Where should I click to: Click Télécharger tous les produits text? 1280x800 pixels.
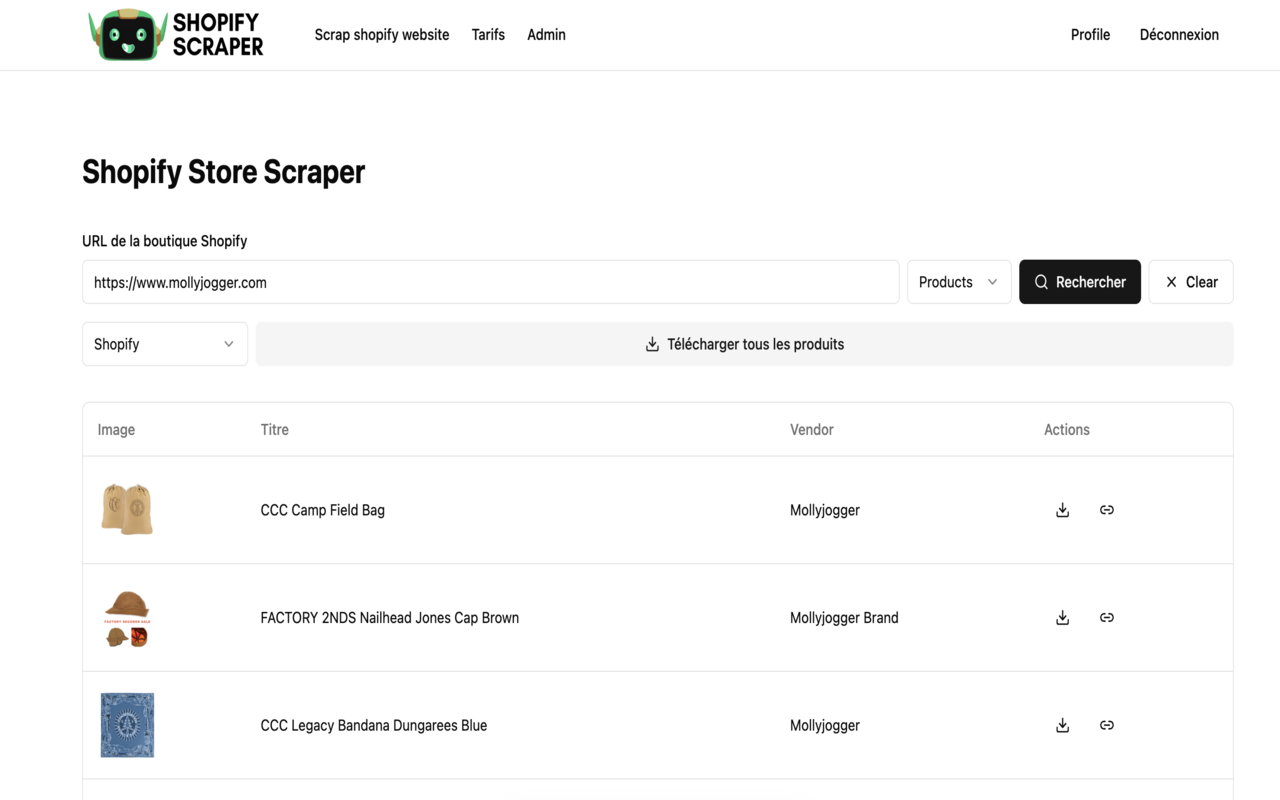click(756, 344)
